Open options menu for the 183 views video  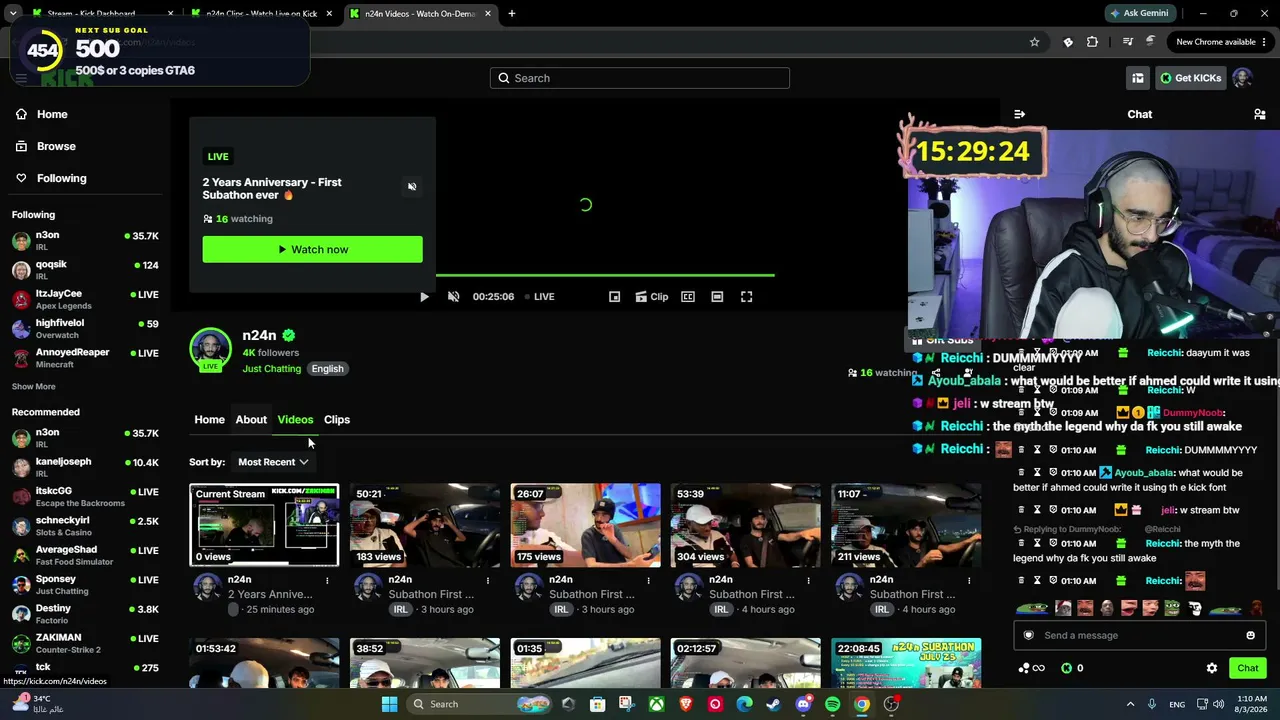(488, 580)
